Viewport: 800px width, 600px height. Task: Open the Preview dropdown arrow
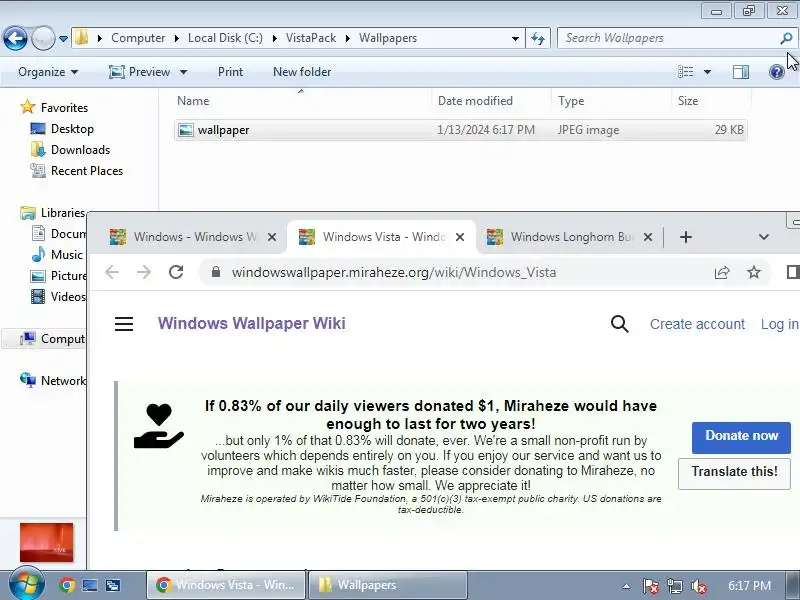click(183, 72)
